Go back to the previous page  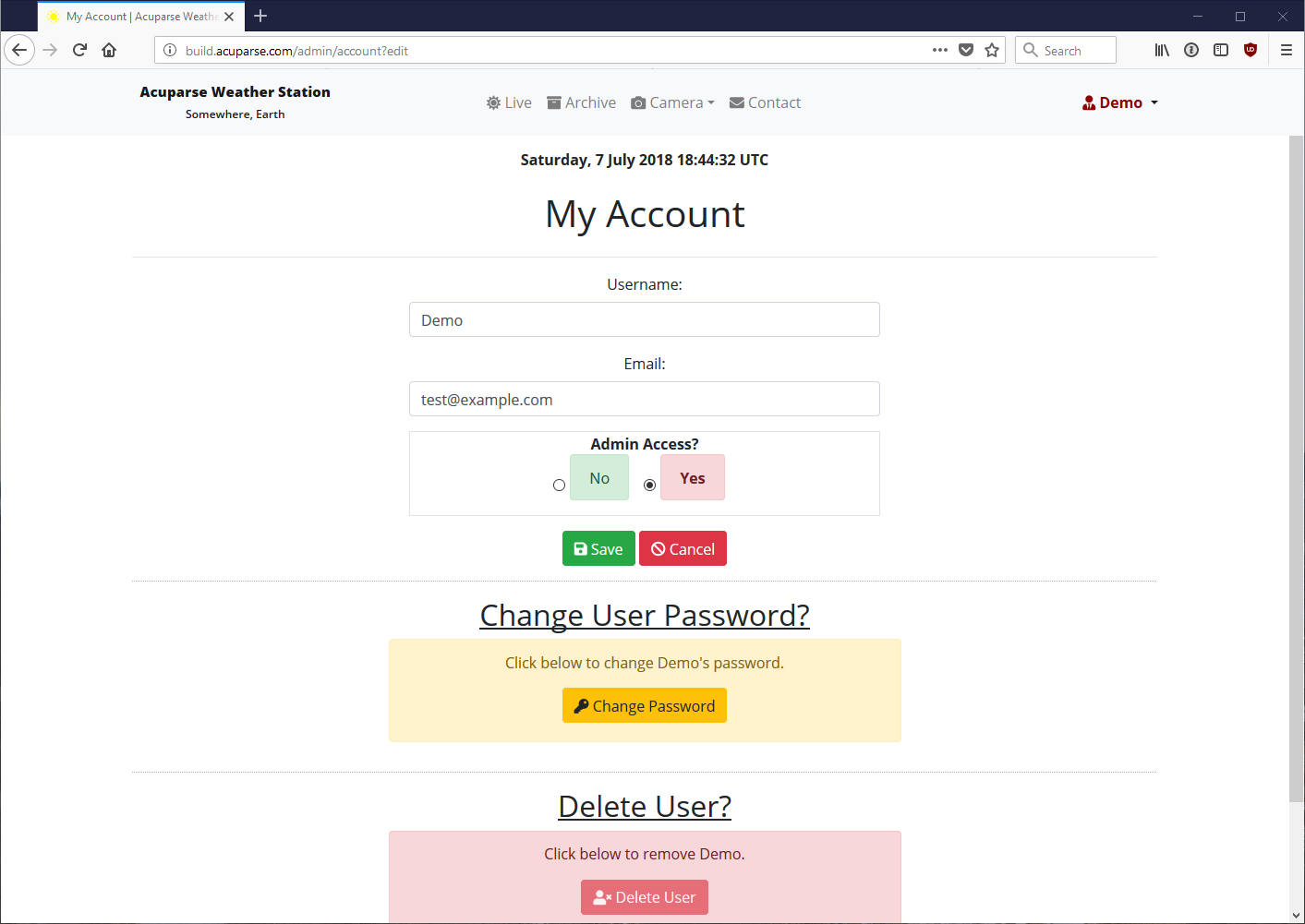coord(19,50)
